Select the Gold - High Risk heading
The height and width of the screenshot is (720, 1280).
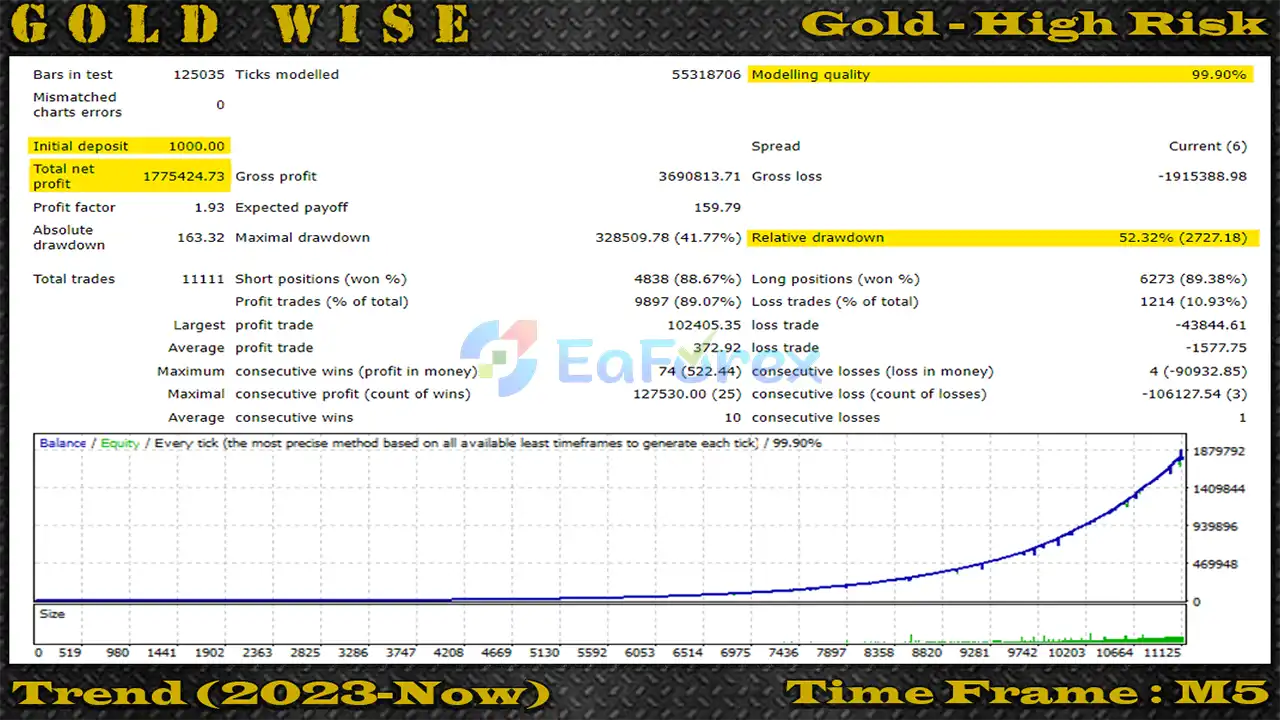click(x=1034, y=25)
